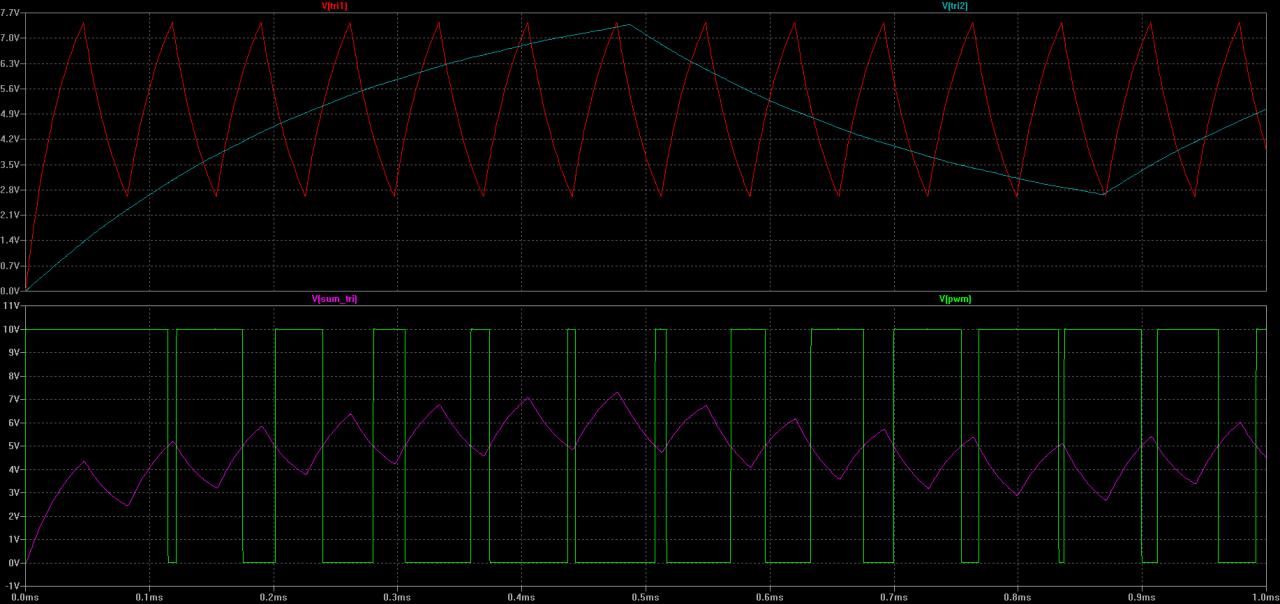Click the -1V label on lower pane axis
The height and width of the screenshot is (604, 1280).
click(12, 586)
